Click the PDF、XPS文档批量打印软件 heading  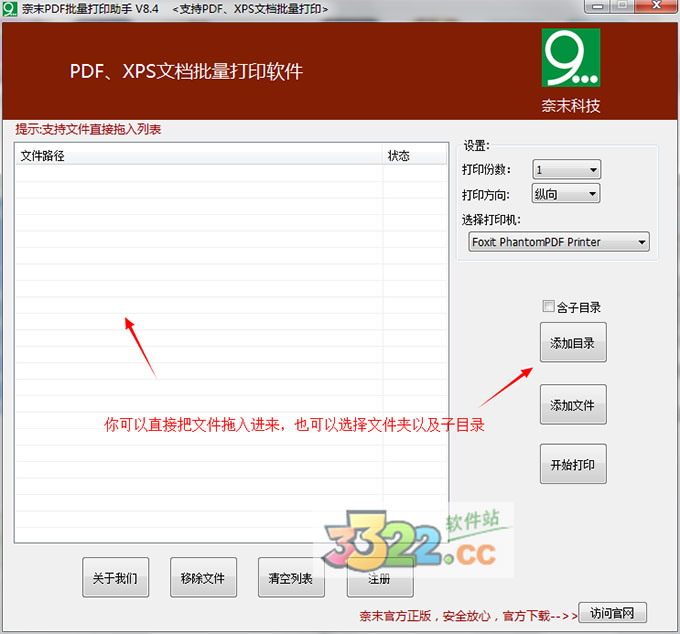186,72
